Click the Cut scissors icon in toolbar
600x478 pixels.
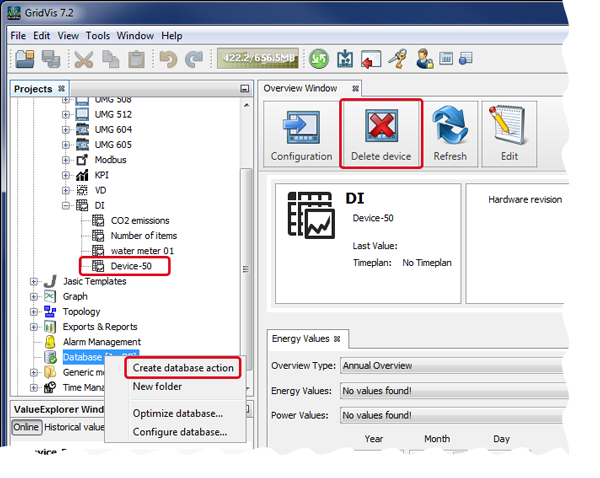(x=85, y=60)
